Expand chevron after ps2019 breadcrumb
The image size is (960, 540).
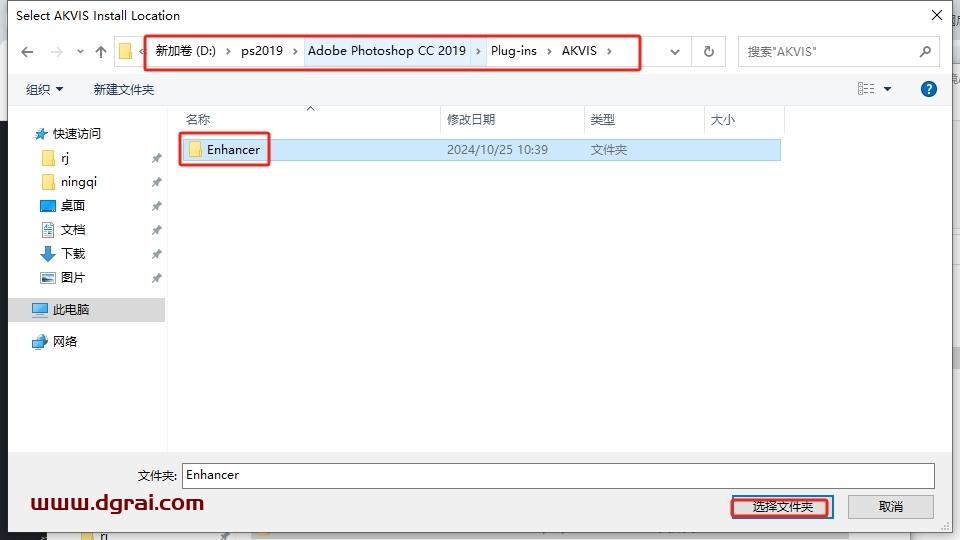pos(295,51)
